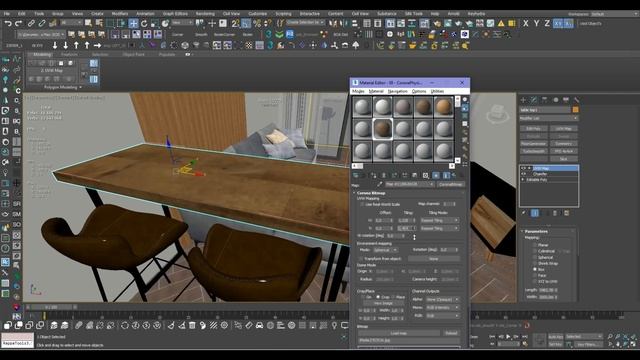Enable Transform from object checkbox
640x360 pixels.
(x=362, y=259)
